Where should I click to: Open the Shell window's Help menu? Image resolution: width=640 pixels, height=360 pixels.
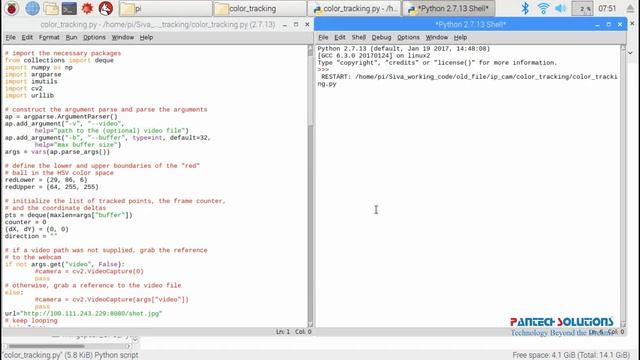click(460, 37)
